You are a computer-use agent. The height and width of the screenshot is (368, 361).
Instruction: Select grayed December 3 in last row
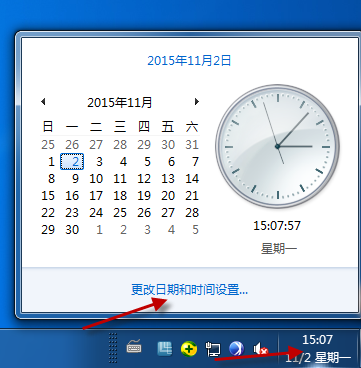147,230
